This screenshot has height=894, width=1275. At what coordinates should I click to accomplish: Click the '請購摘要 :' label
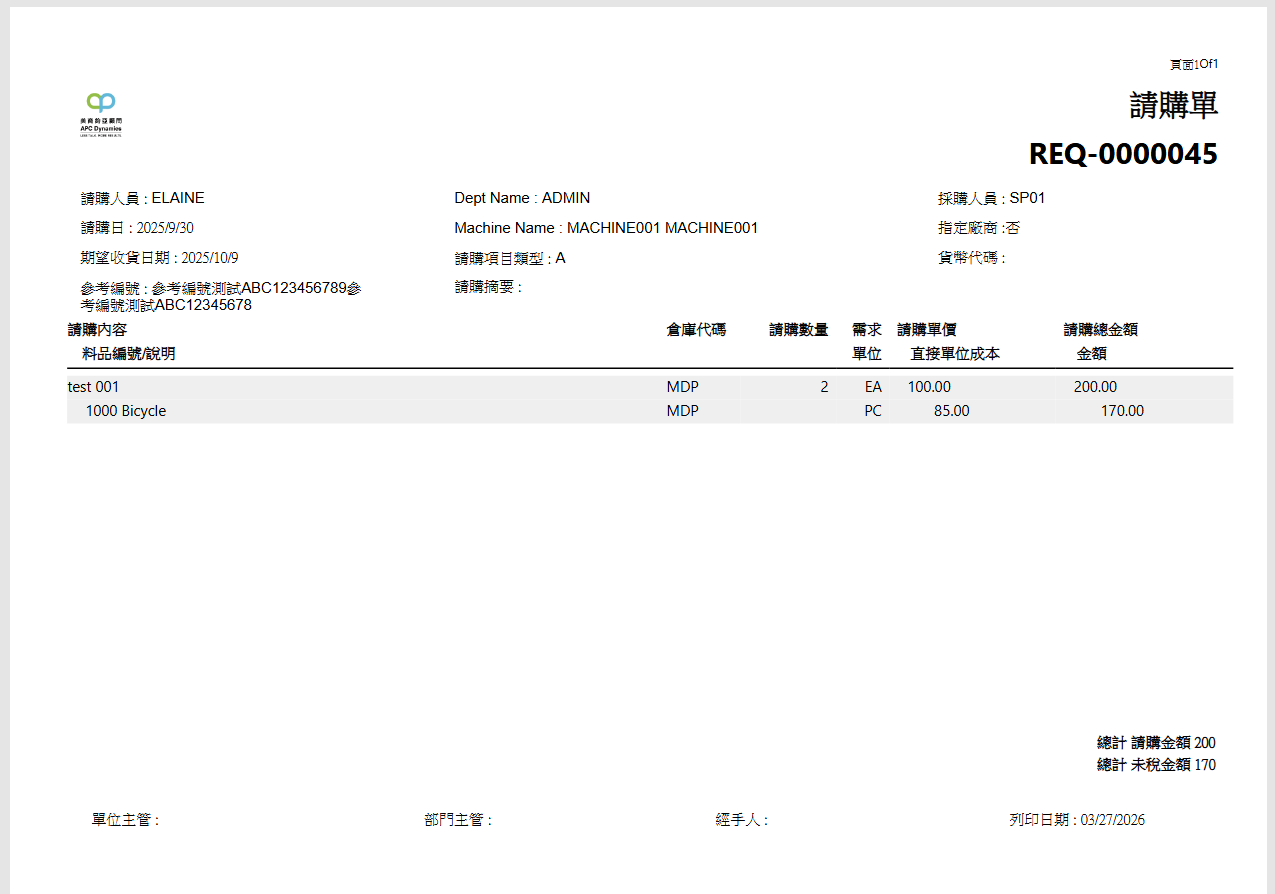coord(488,287)
